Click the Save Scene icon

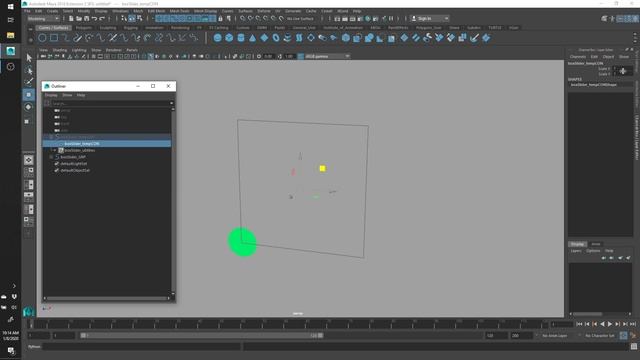[x=87, y=18]
